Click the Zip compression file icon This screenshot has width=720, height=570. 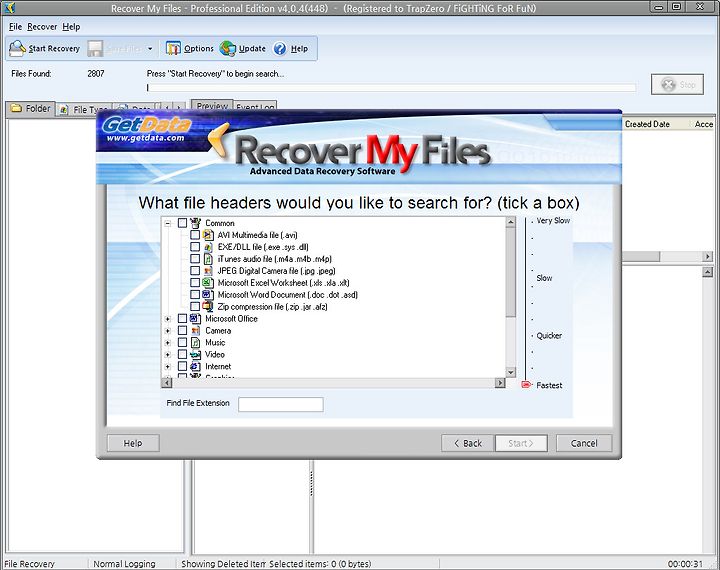(x=208, y=307)
